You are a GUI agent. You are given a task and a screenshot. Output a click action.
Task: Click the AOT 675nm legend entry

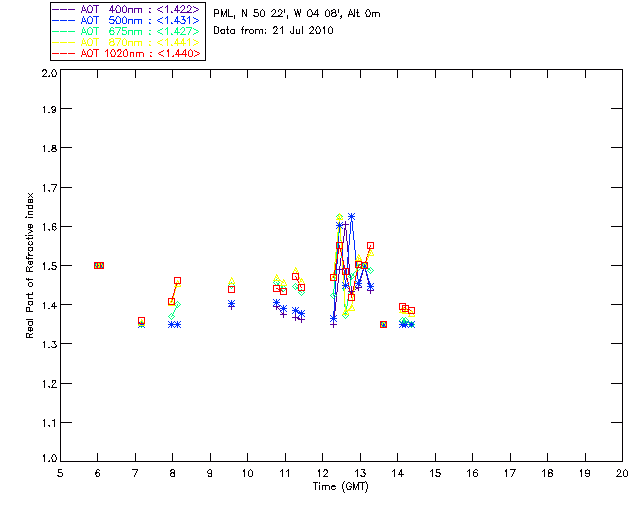[x=126, y=31]
